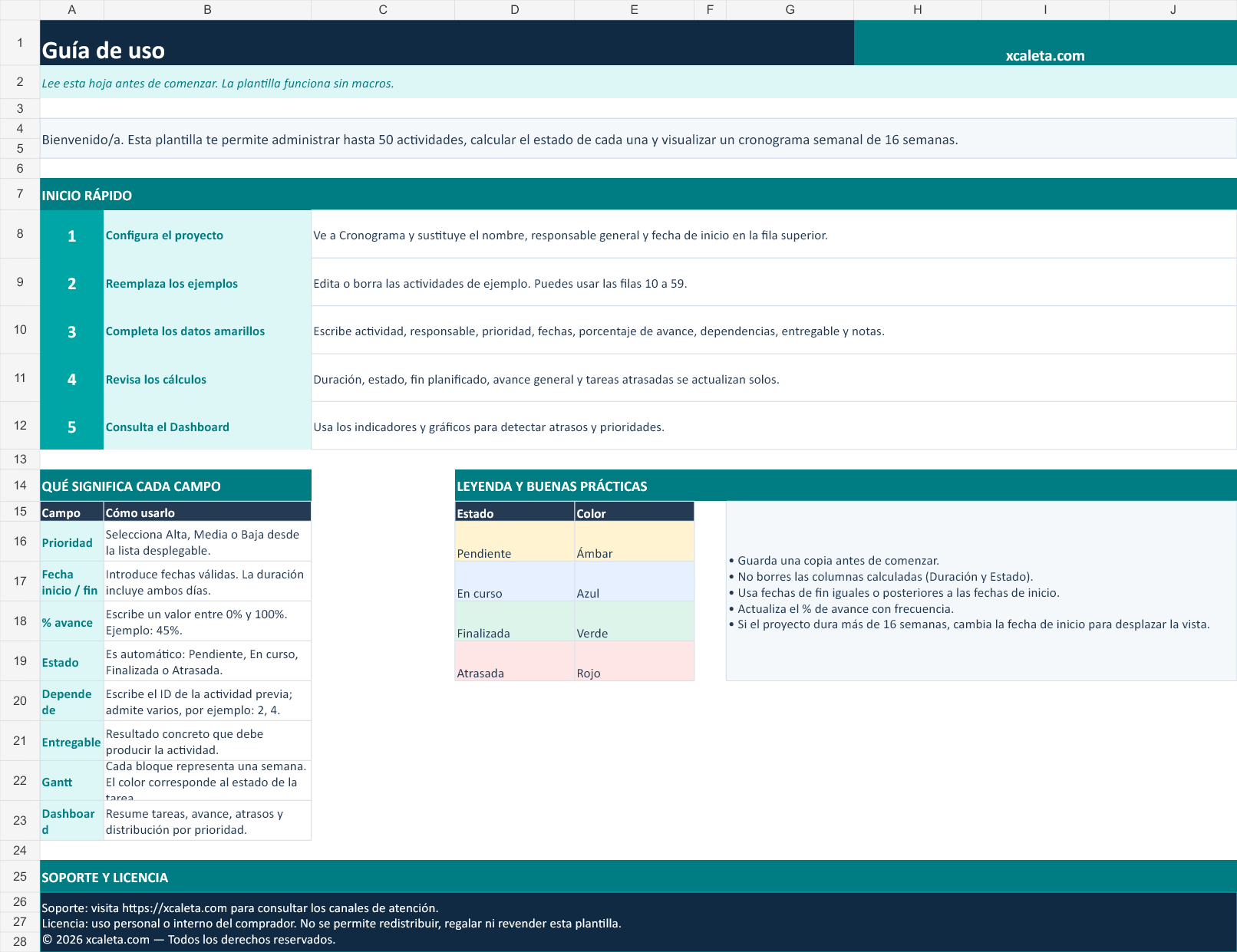The width and height of the screenshot is (1237, 952).
Task: Click 'Escribe actividad, responsable' description cell
Action: click(x=774, y=330)
